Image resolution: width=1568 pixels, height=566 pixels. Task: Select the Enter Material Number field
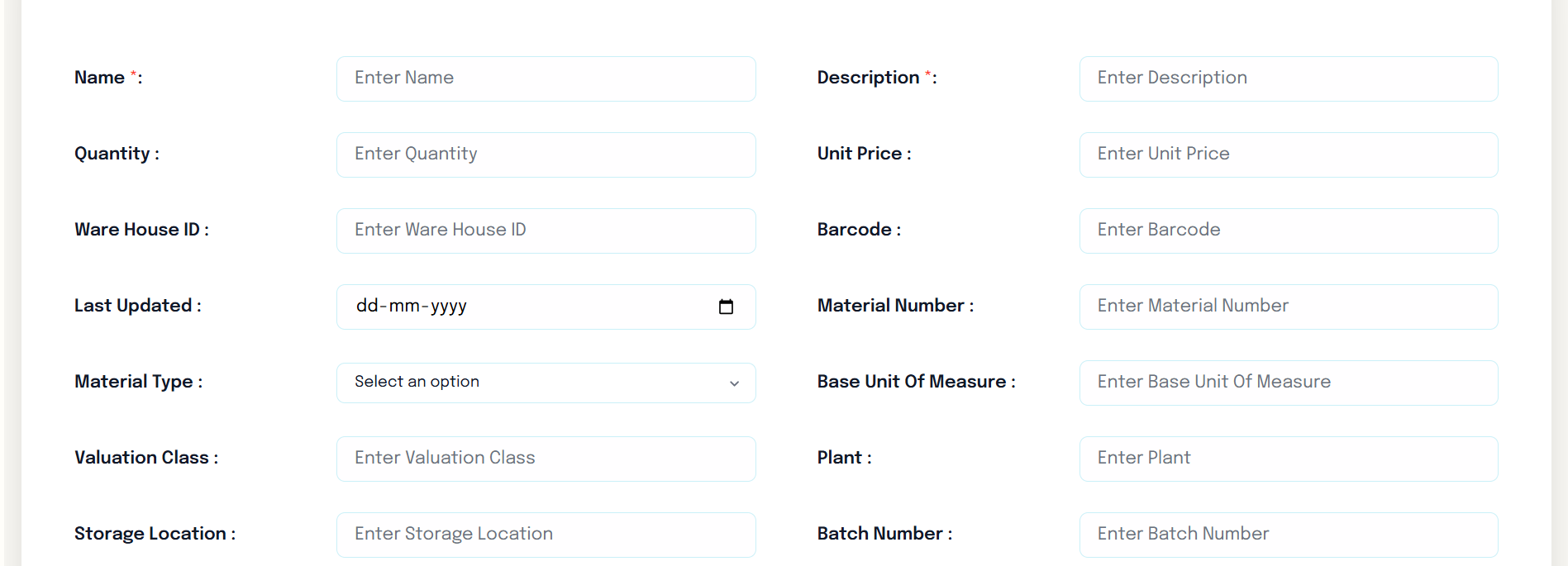point(1289,307)
